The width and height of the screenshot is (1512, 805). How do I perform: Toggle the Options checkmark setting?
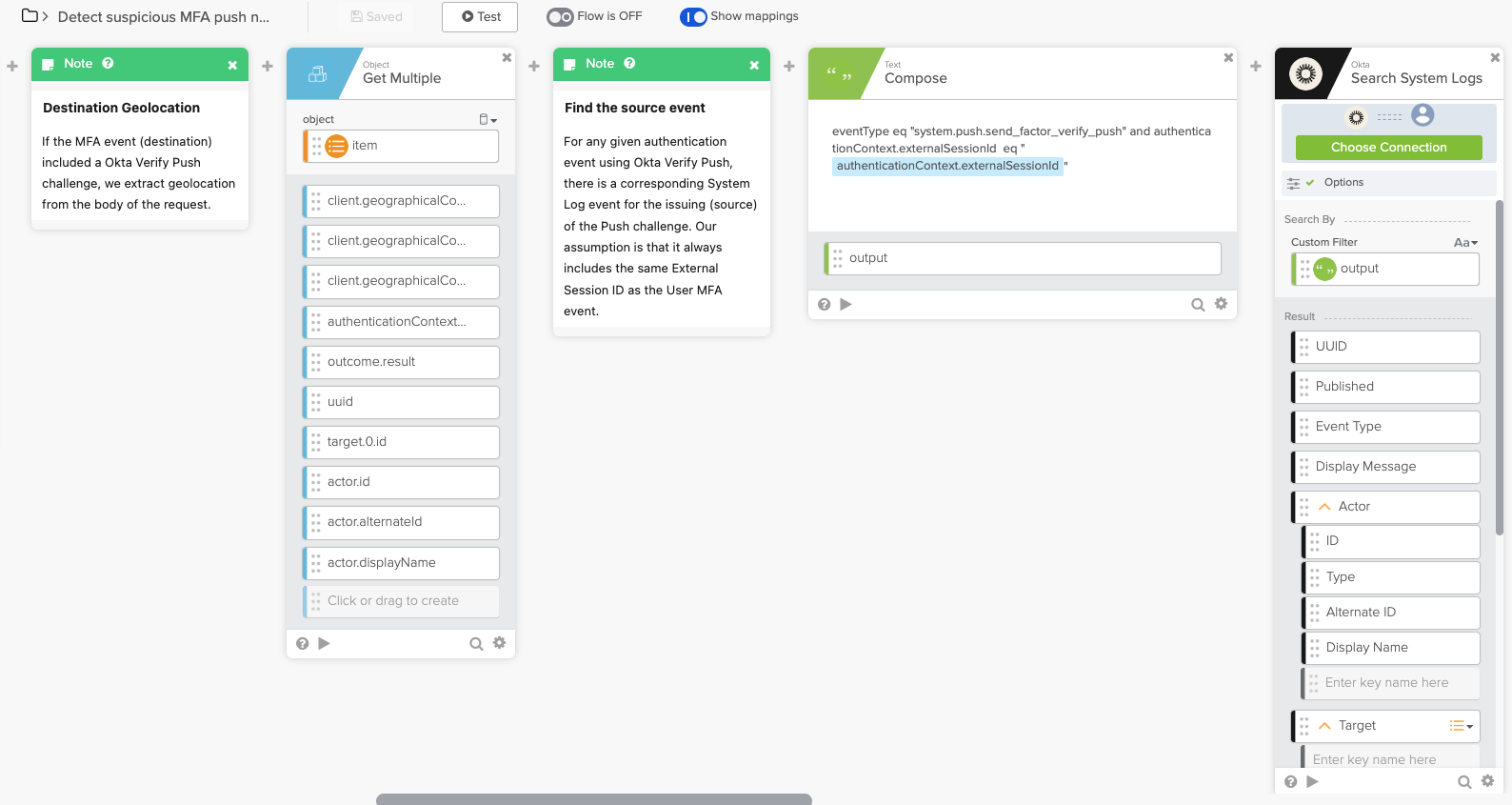1310,183
